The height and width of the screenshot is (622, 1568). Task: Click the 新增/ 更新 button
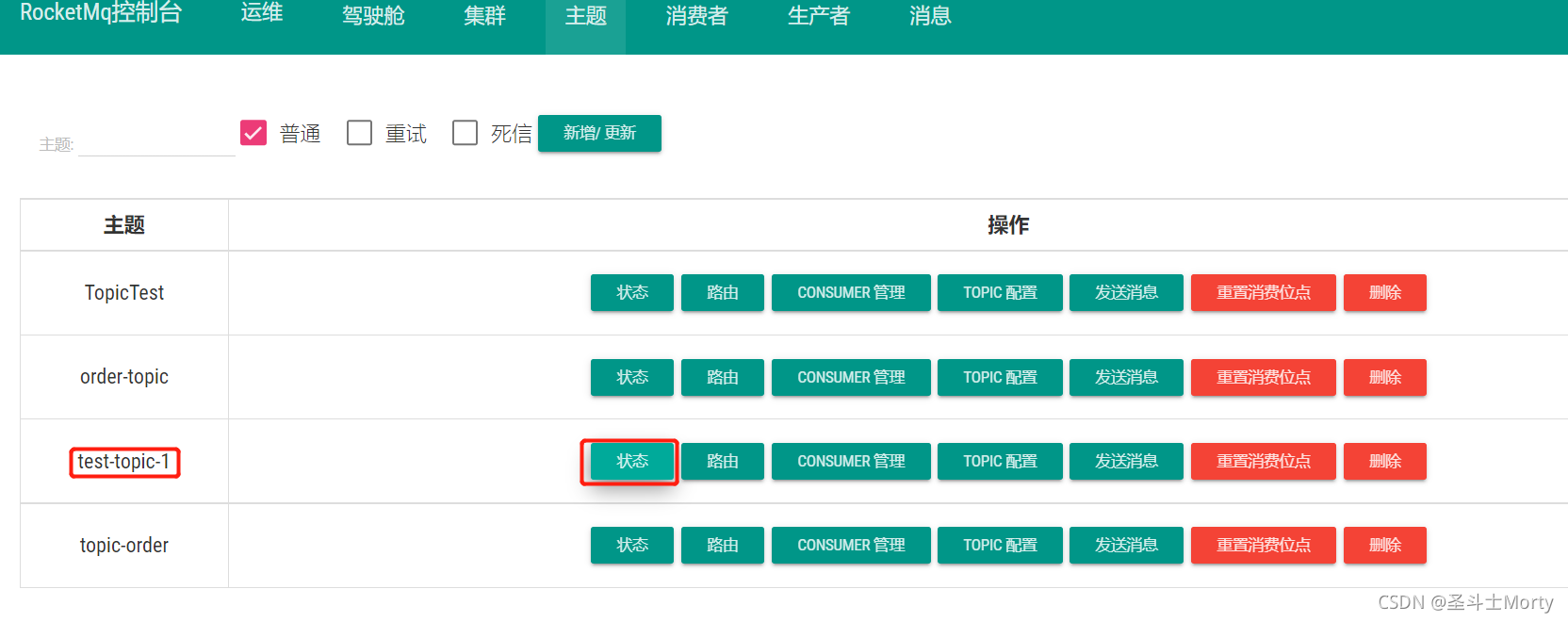tap(599, 133)
